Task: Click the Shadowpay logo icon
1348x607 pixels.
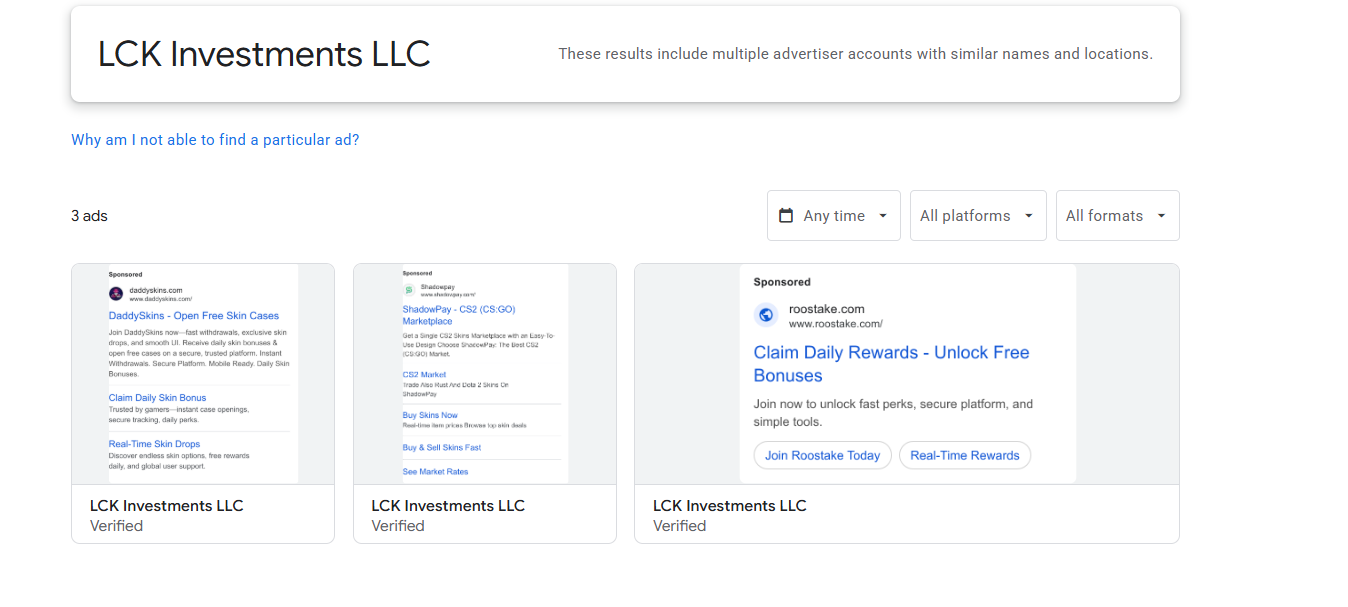Action: point(408,290)
